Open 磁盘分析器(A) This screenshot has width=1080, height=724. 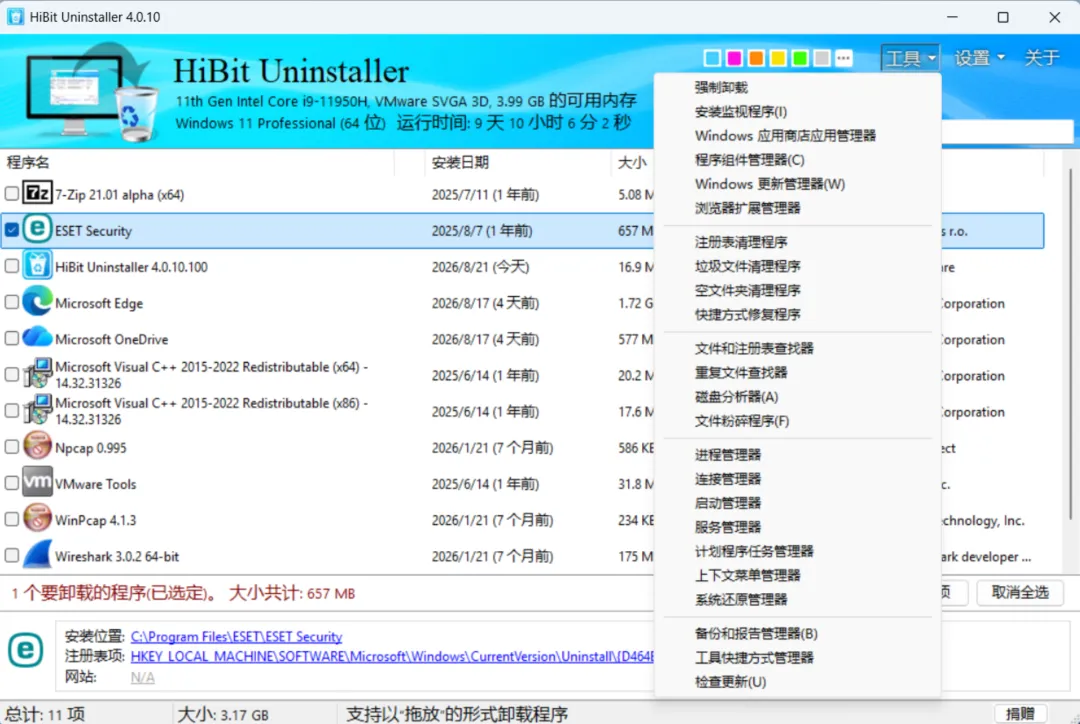(x=736, y=397)
